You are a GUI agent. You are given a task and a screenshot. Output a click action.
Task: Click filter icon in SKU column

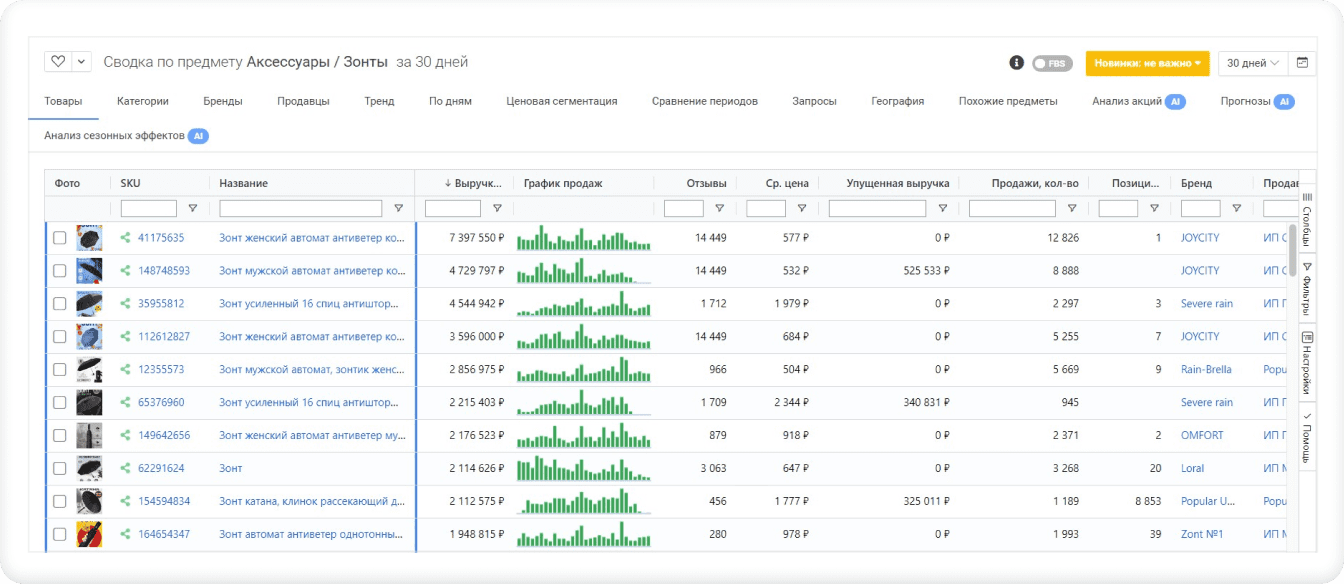click(193, 209)
